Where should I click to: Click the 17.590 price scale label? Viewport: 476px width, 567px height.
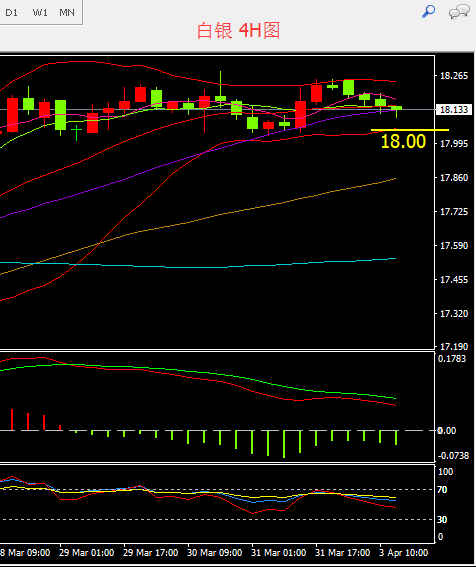pyautogui.click(x=454, y=246)
